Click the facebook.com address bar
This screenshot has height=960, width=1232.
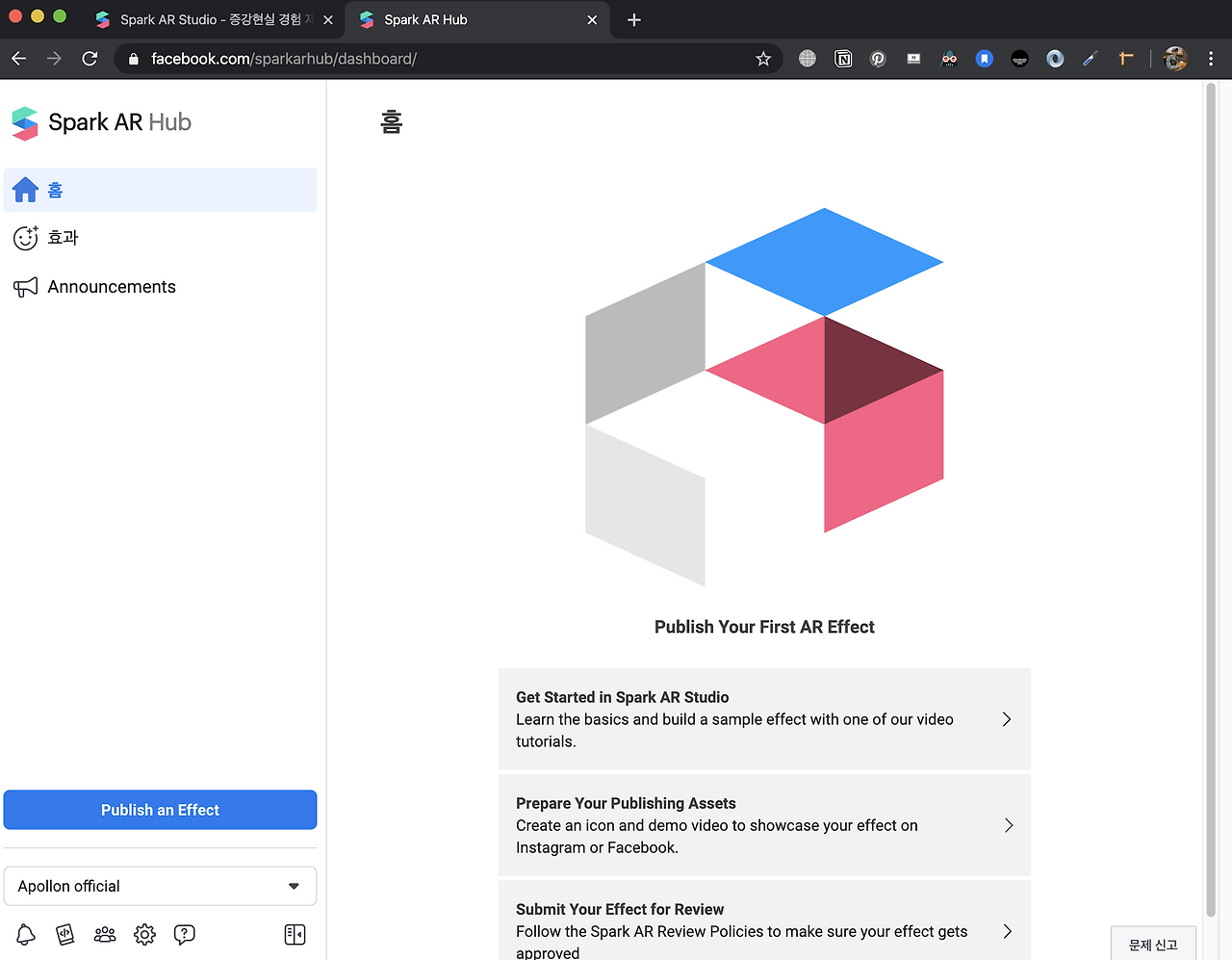(448, 59)
